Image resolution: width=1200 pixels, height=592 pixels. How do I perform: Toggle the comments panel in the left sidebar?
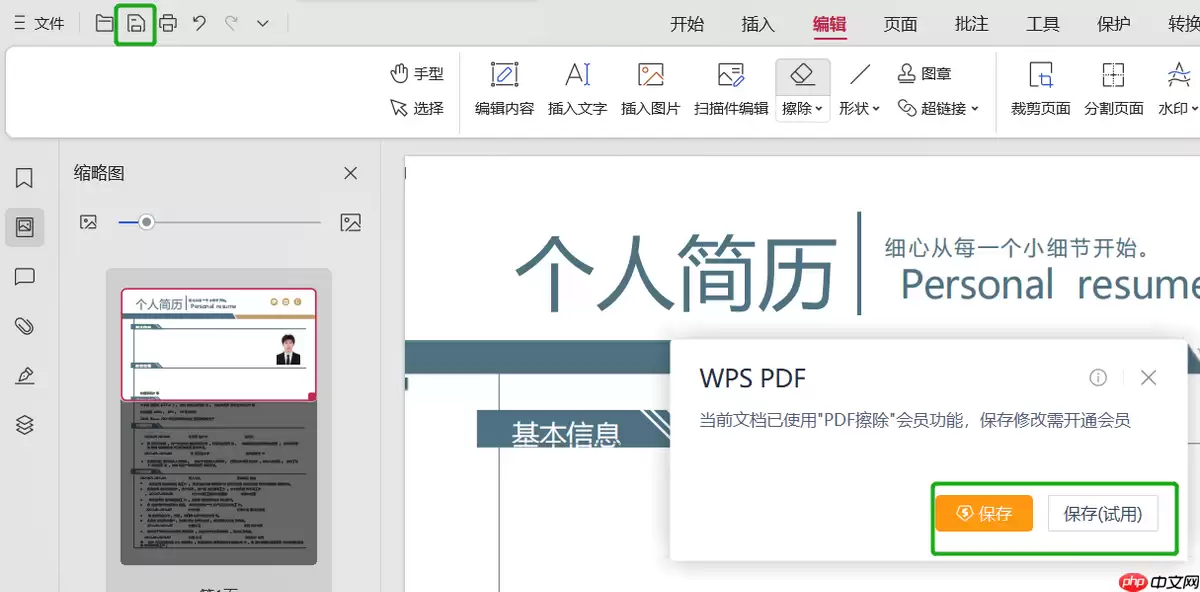pyautogui.click(x=24, y=277)
